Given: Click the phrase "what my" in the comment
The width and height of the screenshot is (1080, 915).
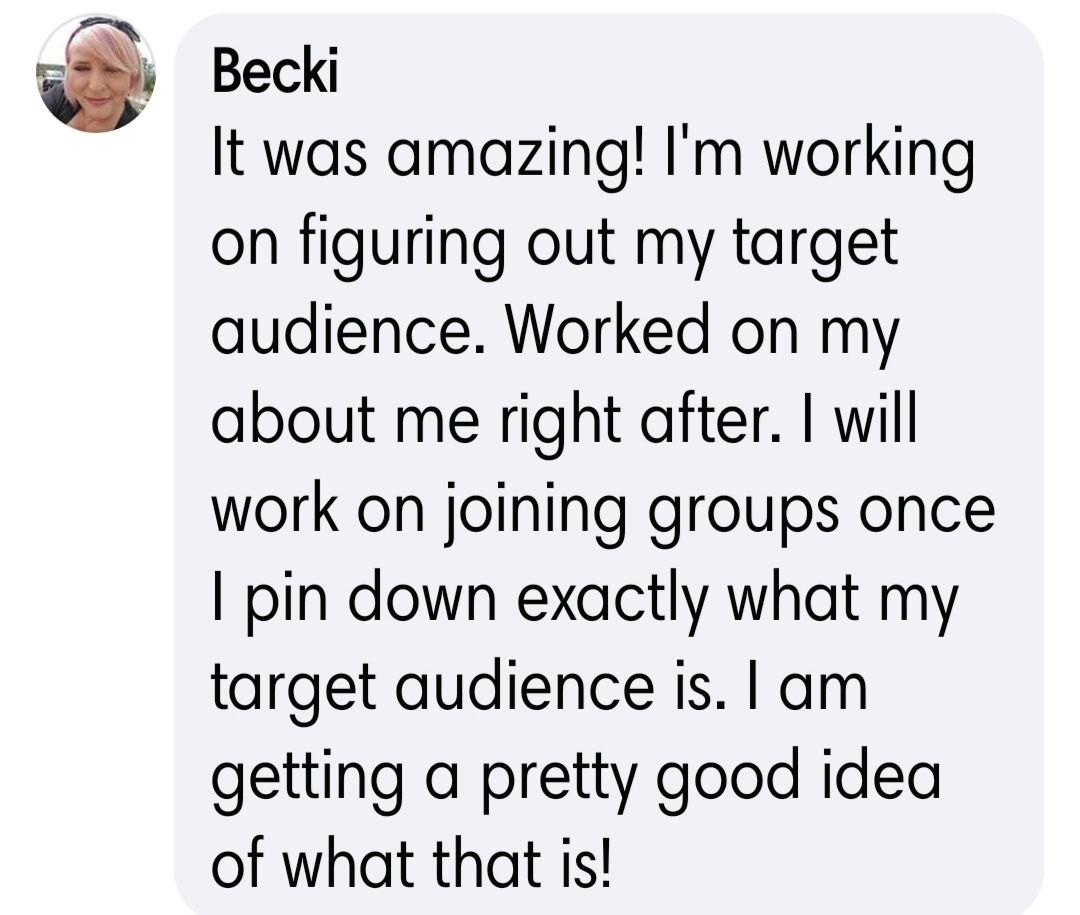Looking at the screenshot, I should tap(842, 595).
